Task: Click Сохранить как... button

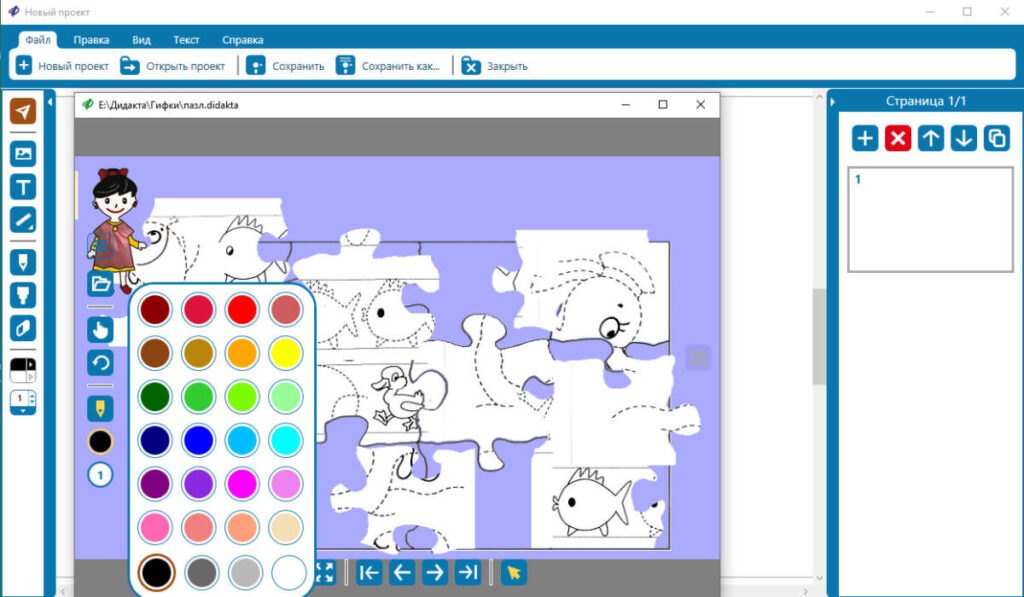Action: (x=389, y=66)
